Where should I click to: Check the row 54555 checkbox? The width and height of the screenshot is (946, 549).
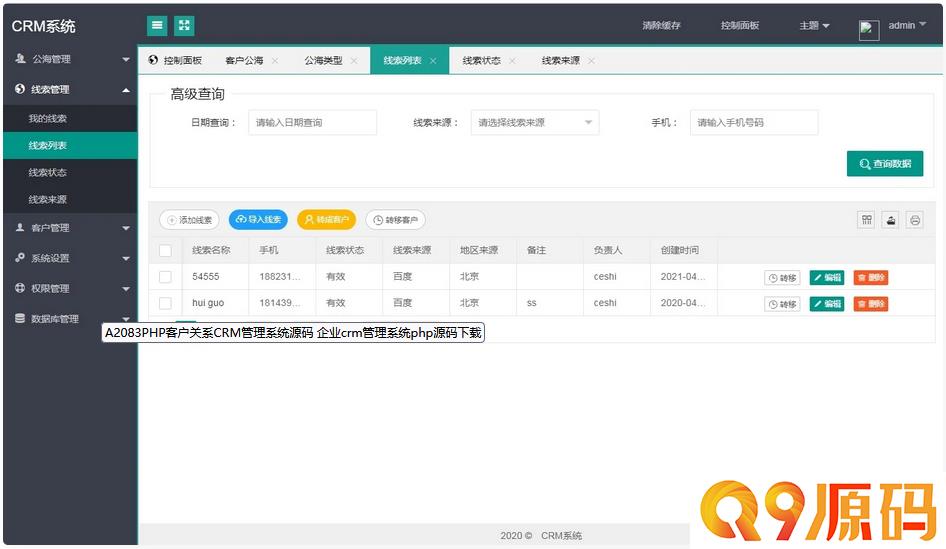(x=165, y=277)
